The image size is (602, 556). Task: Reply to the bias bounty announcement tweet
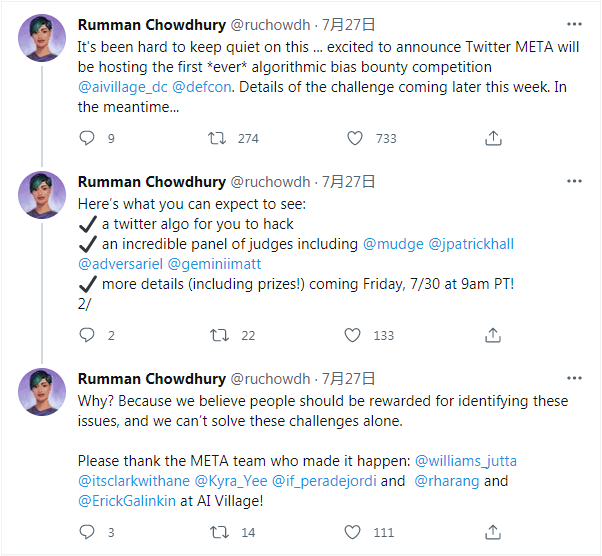[86, 139]
